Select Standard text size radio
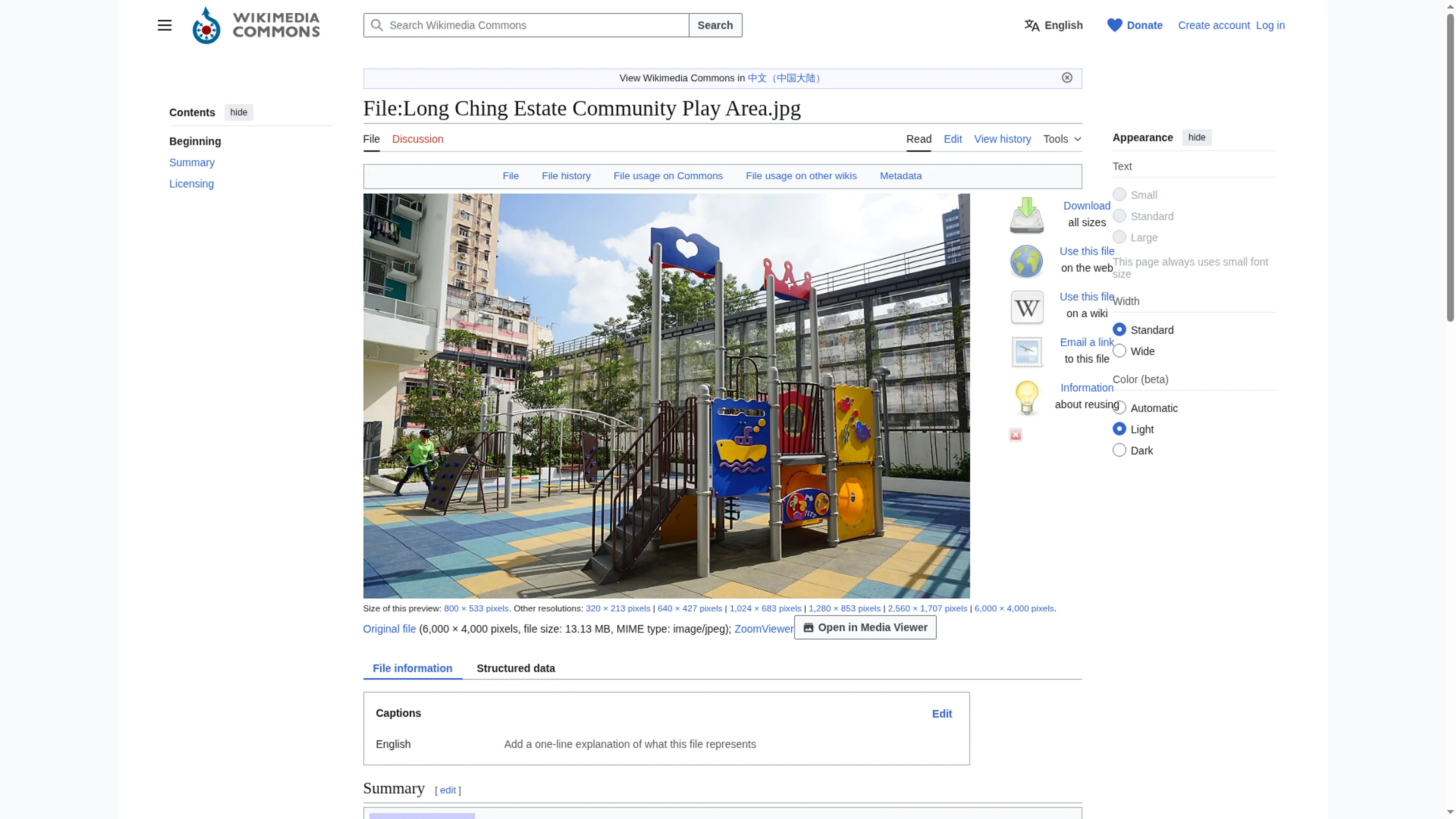Image resolution: width=1456 pixels, height=819 pixels. [x=1119, y=216]
